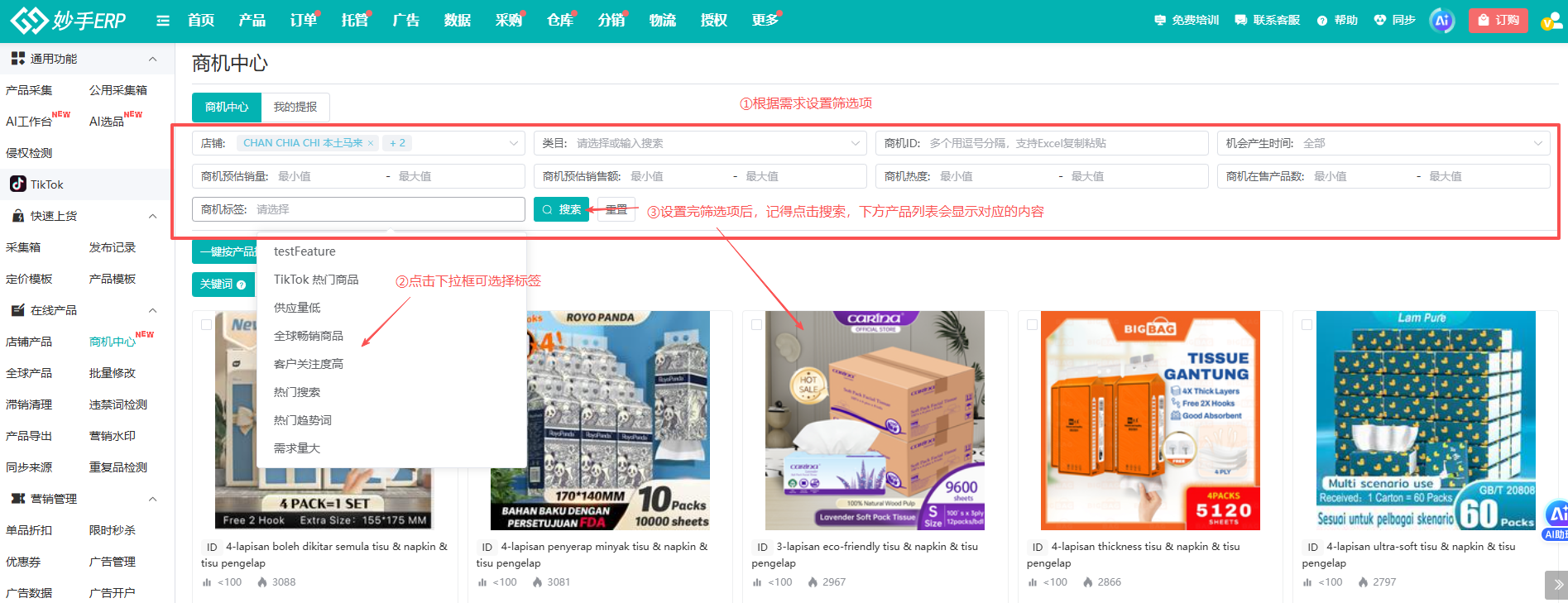This screenshot has width=1568, height=603.
Task: Open the Lam Pure 60 Packs image
Action: tap(1426, 420)
